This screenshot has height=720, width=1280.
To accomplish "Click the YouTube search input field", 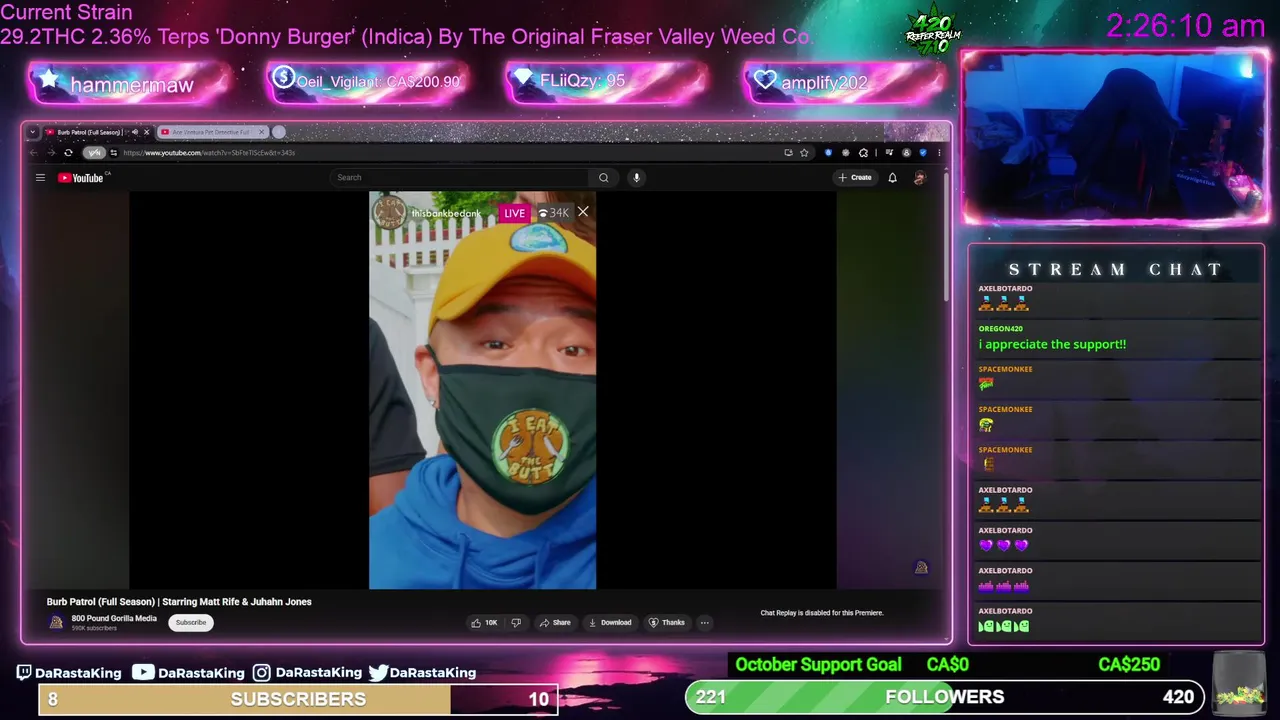I will (460, 178).
